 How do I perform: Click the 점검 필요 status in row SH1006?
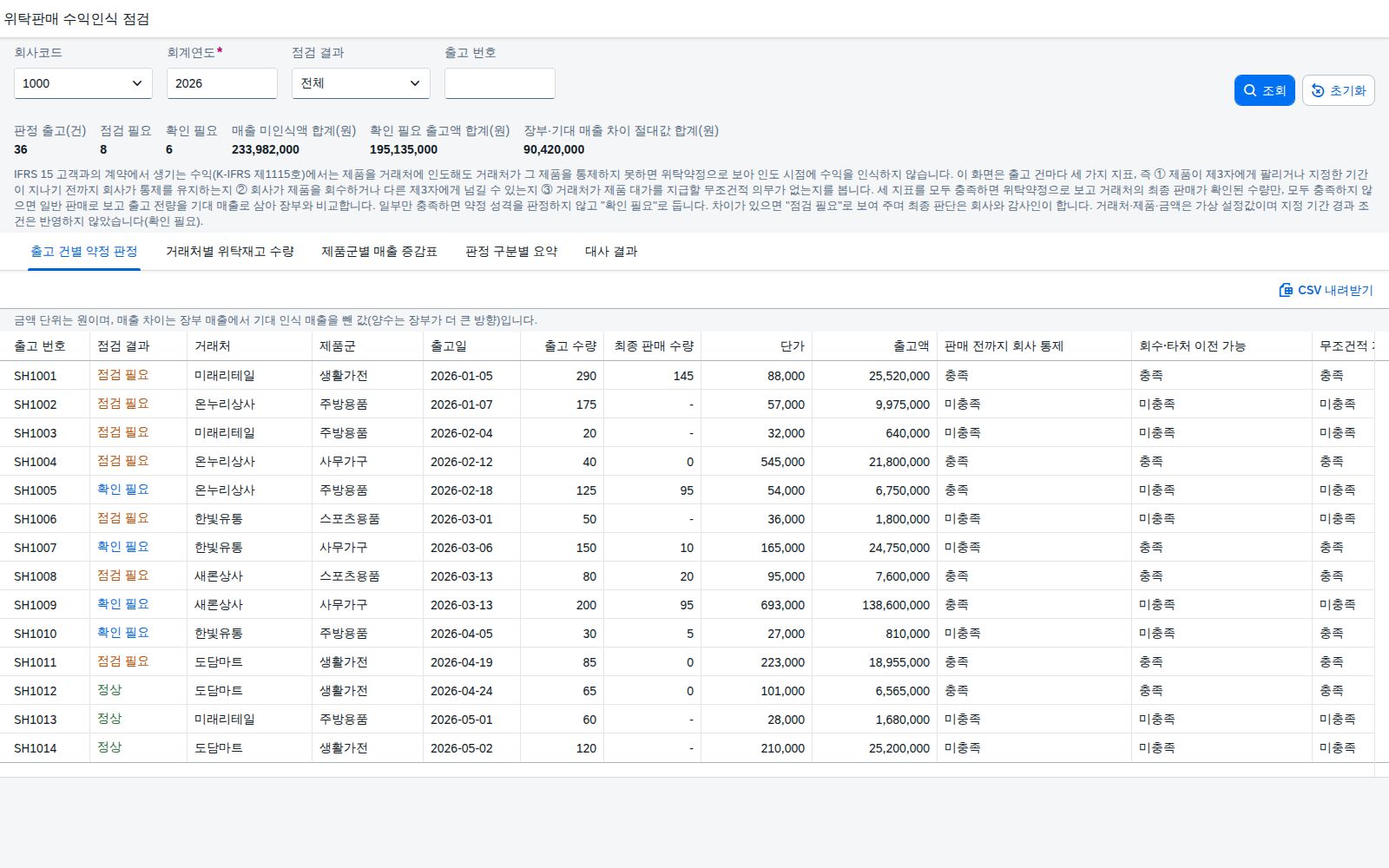[123, 518]
